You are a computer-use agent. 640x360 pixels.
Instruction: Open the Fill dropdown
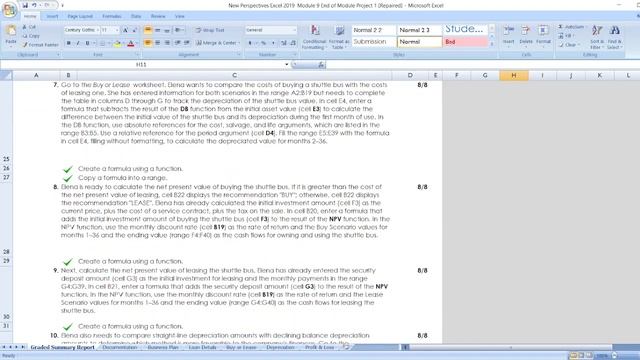pos(567,36)
